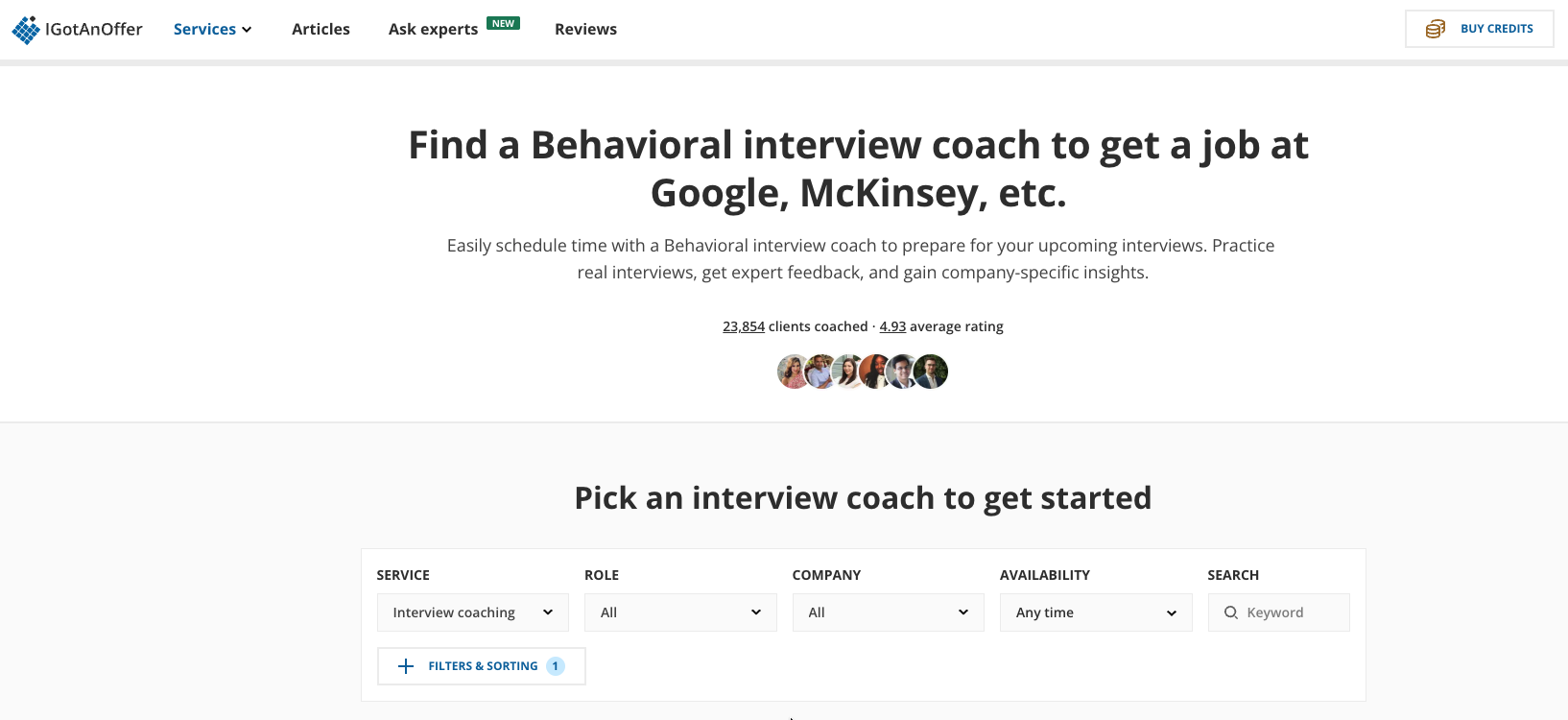Open the Reviews page
The width and height of the screenshot is (1568, 720).
(585, 29)
